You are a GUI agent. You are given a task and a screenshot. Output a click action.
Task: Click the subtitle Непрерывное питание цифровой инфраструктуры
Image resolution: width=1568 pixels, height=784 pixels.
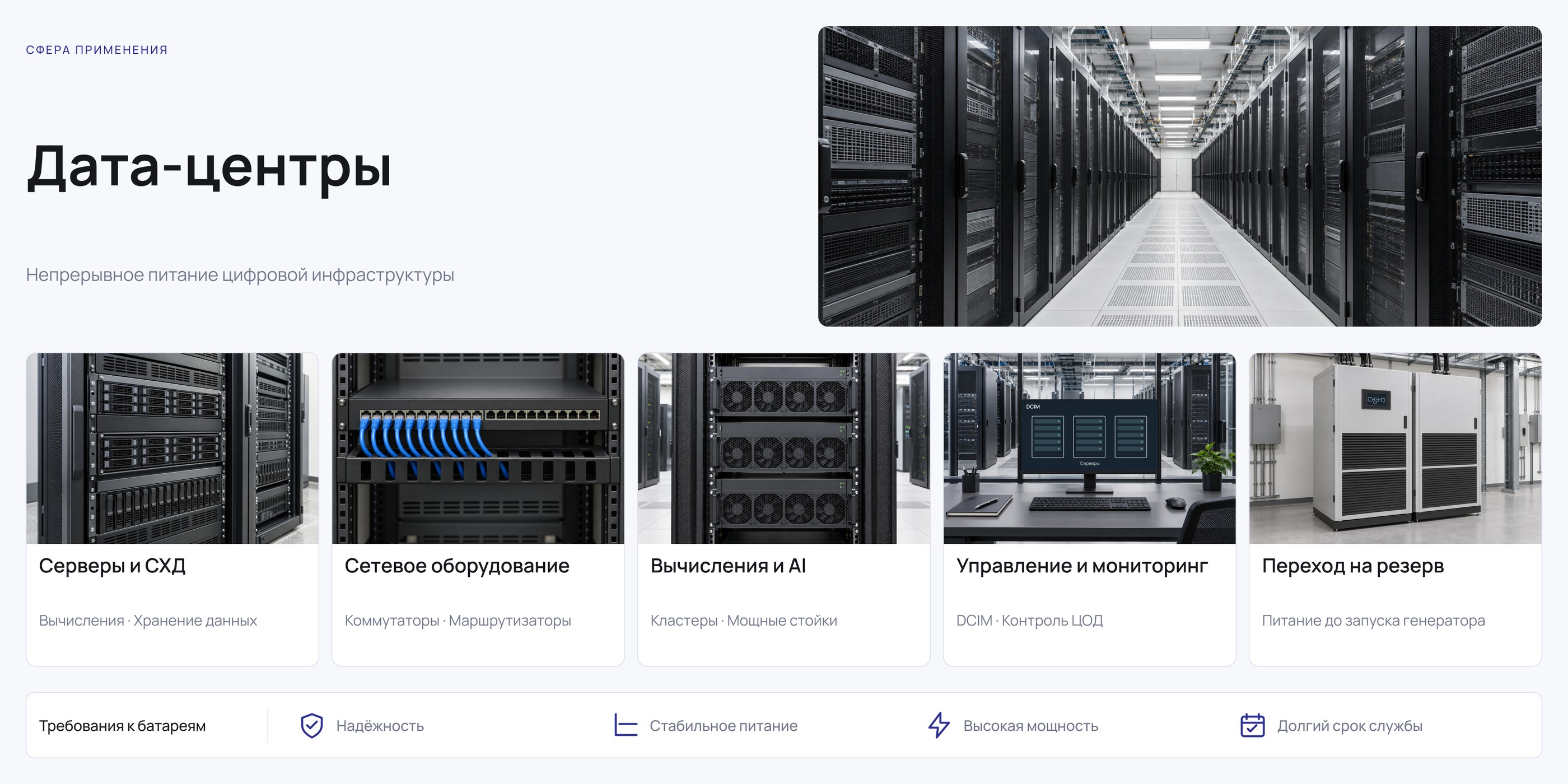pos(240,275)
